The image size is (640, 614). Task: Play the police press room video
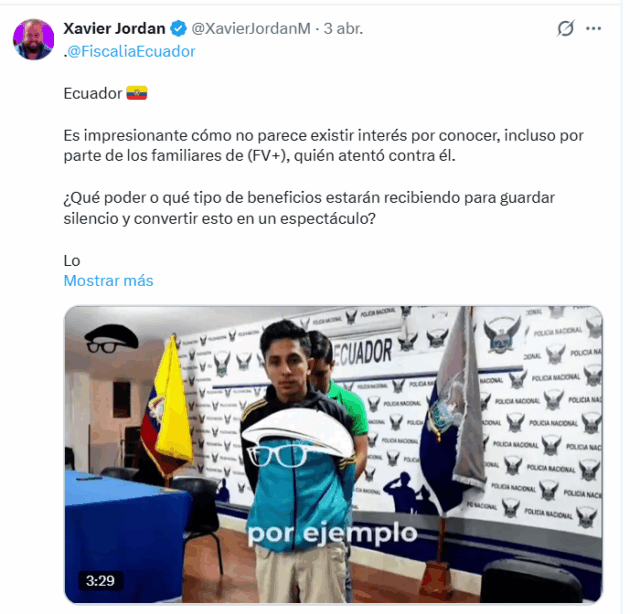click(x=333, y=454)
